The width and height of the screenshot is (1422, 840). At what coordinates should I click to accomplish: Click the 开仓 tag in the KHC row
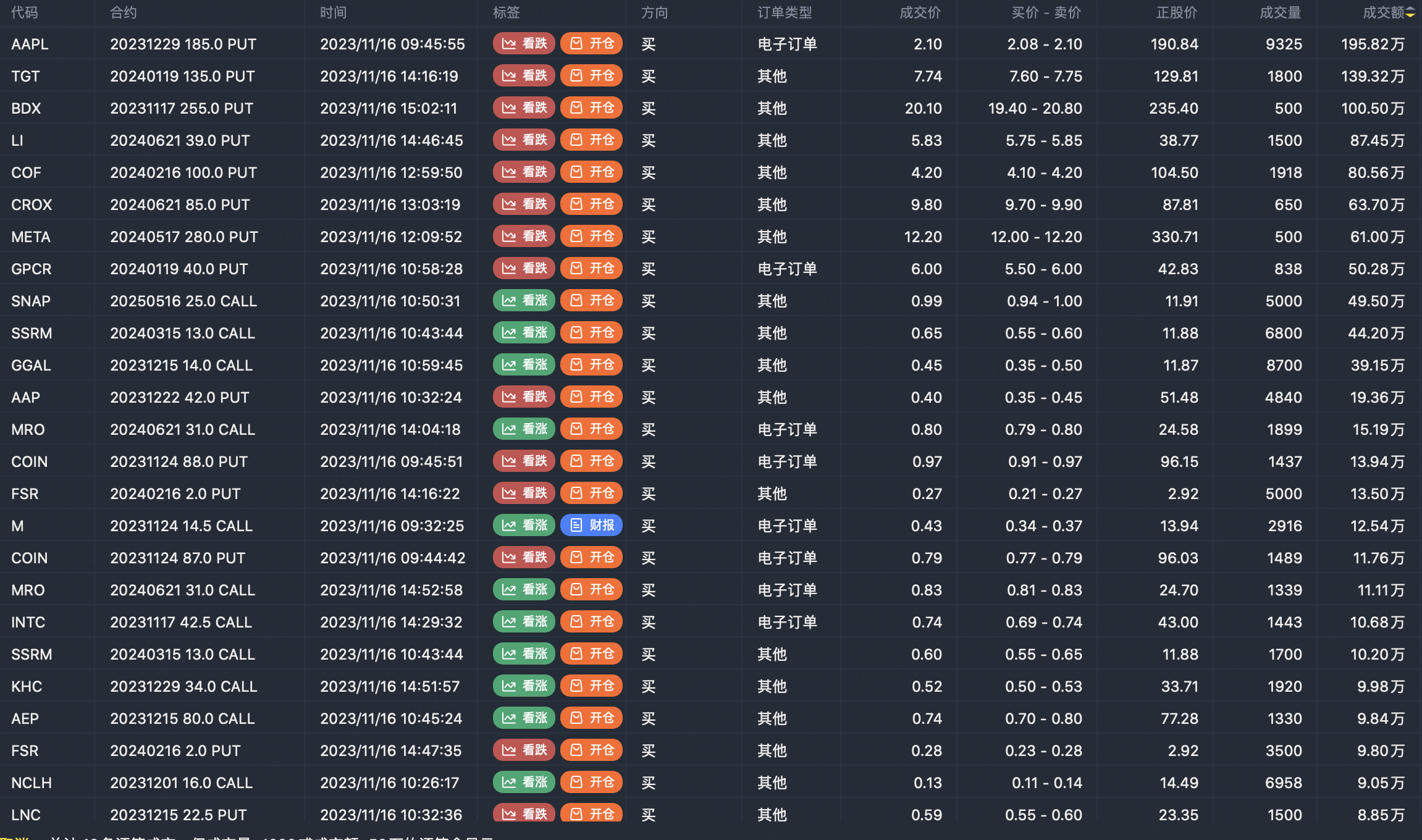pyautogui.click(x=591, y=686)
